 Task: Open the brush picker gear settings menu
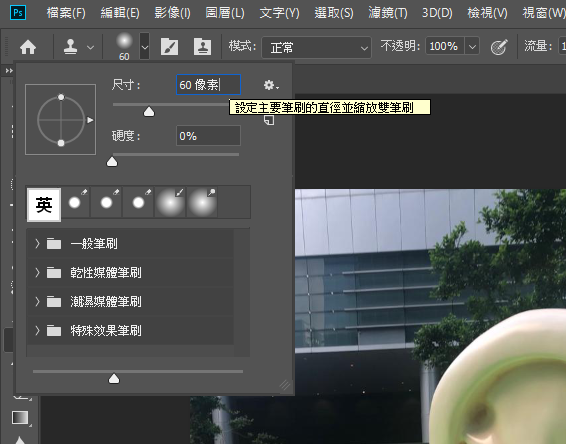click(x=271, y=86)
